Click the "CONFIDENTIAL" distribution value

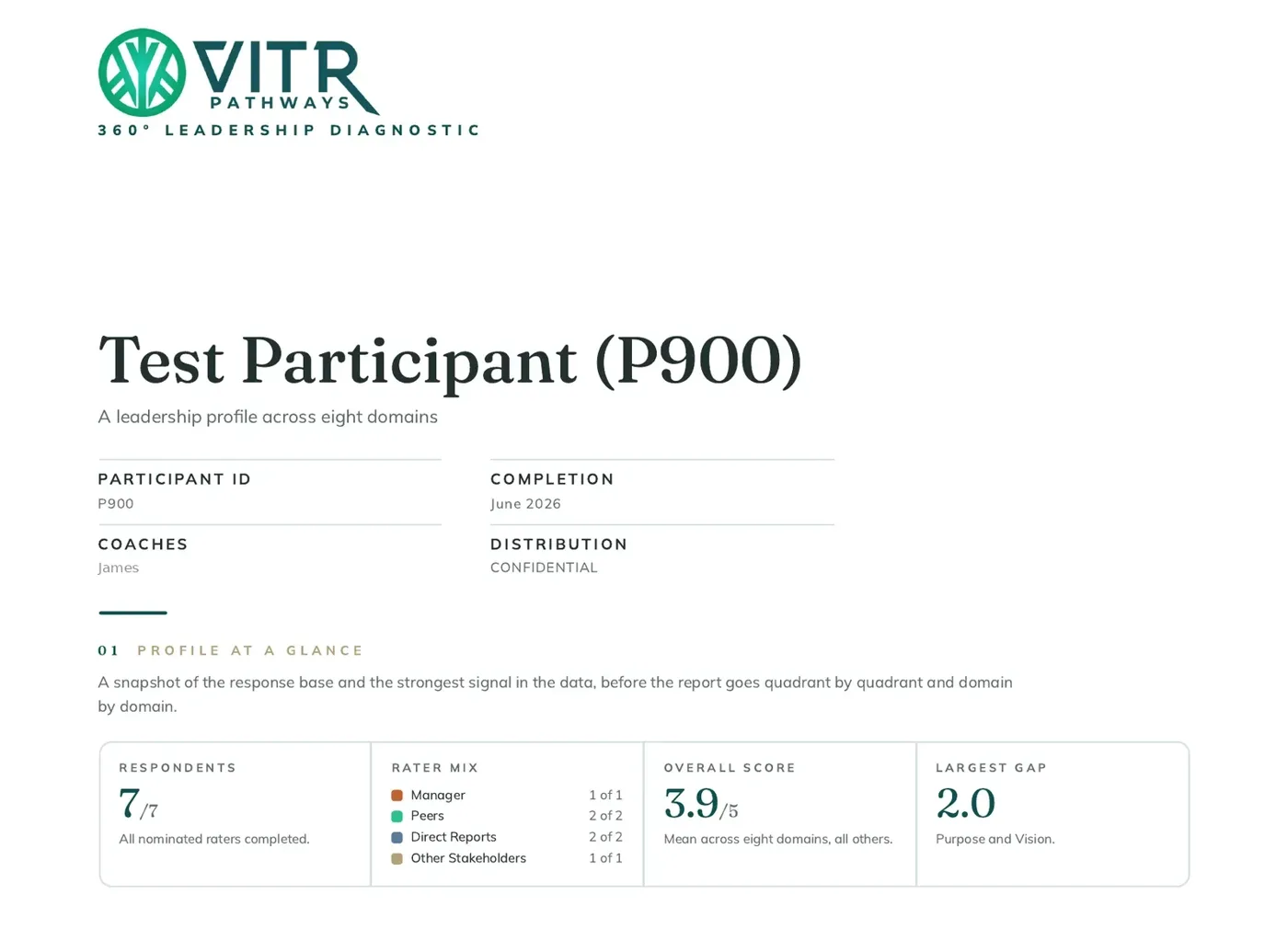pos(544,568)
